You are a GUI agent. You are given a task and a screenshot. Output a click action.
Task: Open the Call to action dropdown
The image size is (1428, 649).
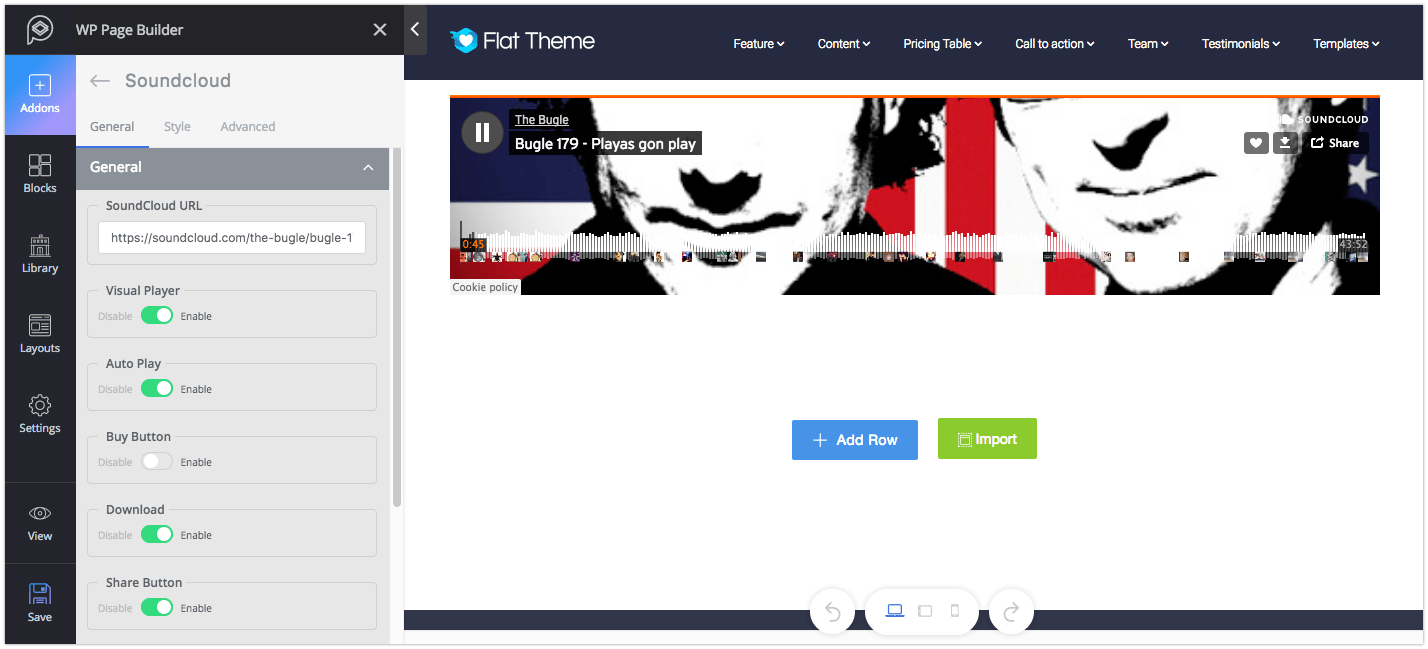(x=1055, y=44)
